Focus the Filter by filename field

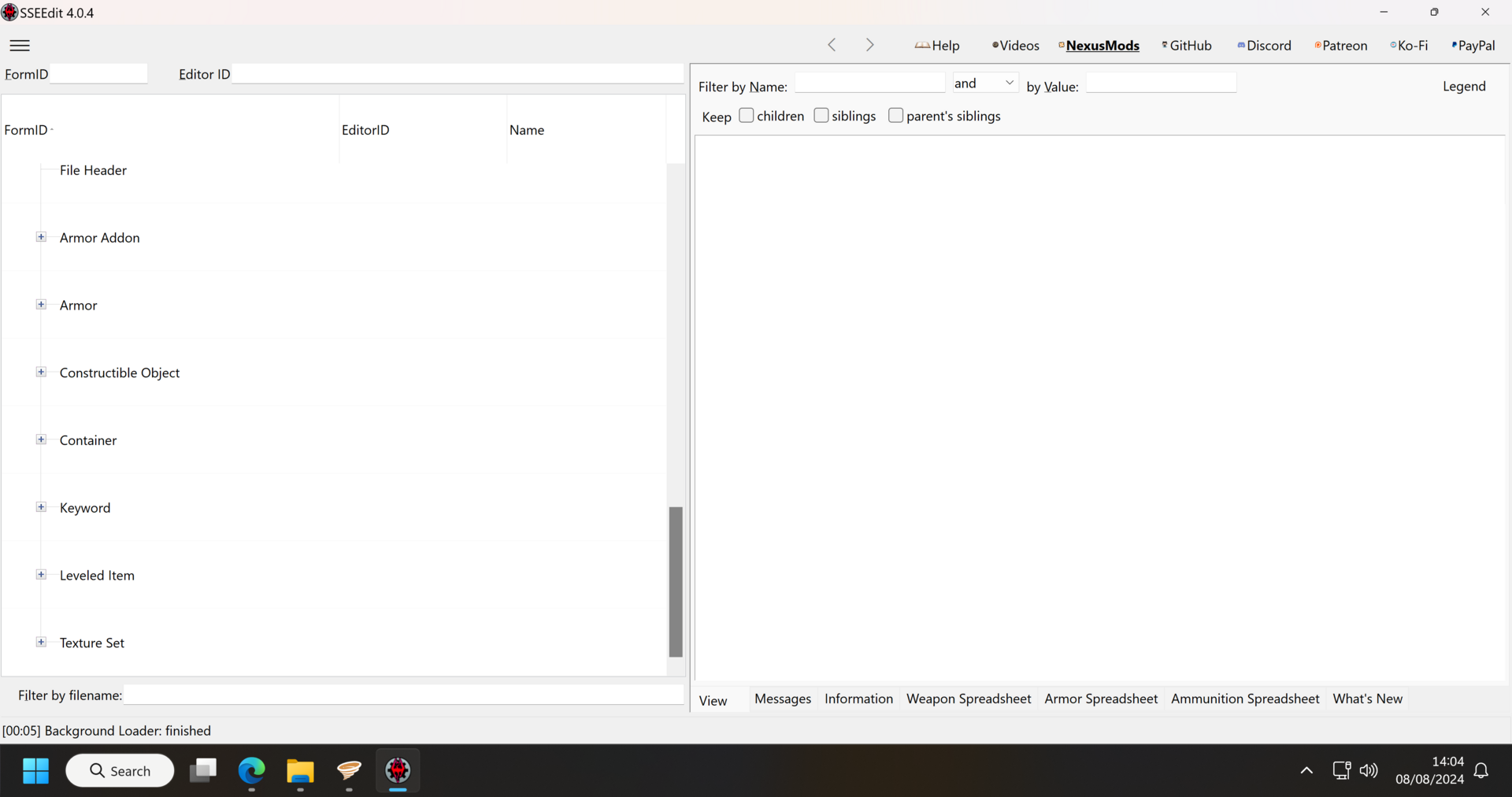404,695
